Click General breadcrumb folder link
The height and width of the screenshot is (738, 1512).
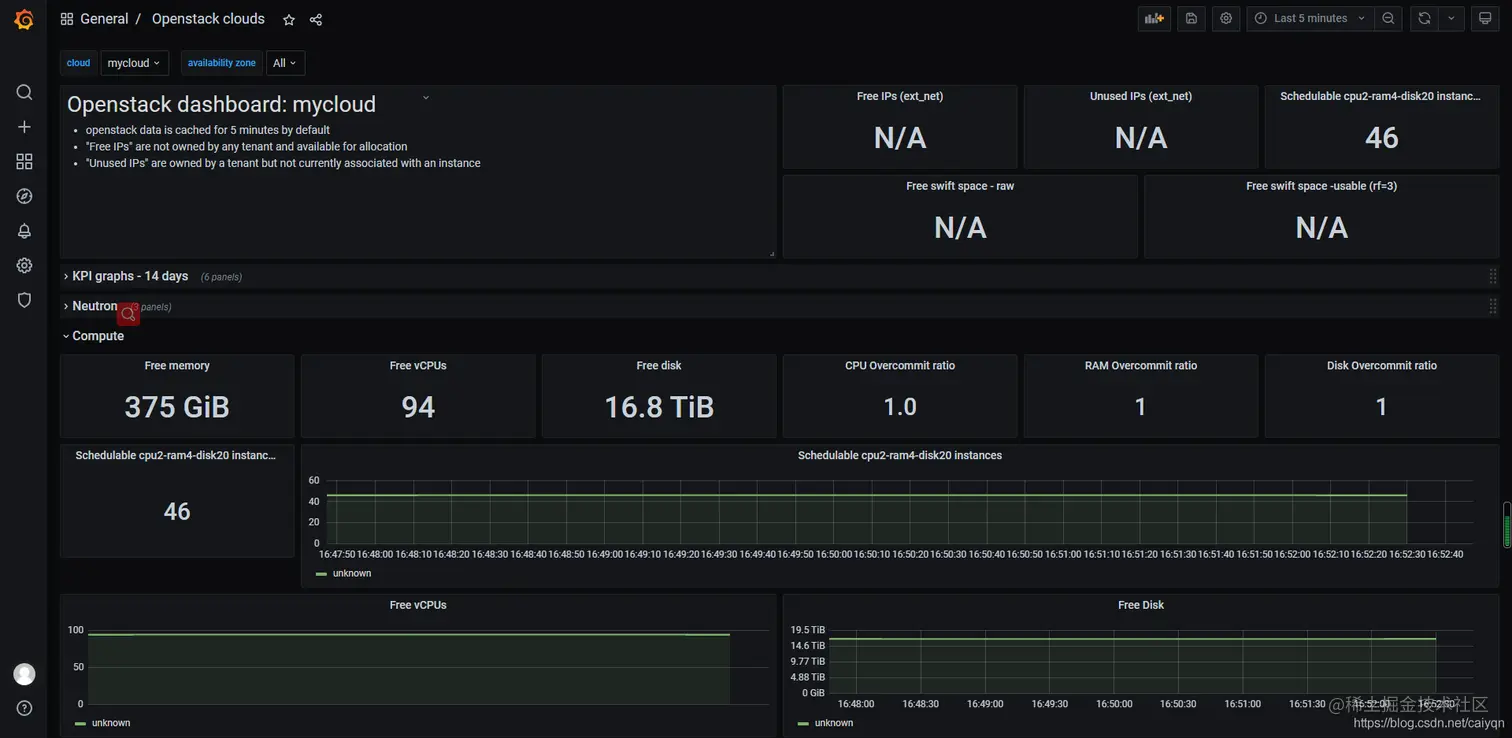pyautogui.click(x=104, y=19)
